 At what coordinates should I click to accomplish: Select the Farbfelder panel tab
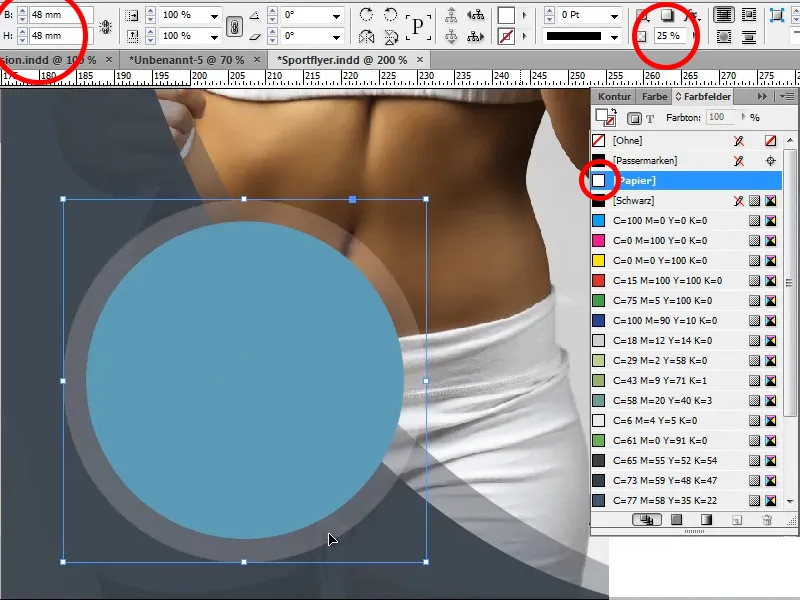(703, 96)
